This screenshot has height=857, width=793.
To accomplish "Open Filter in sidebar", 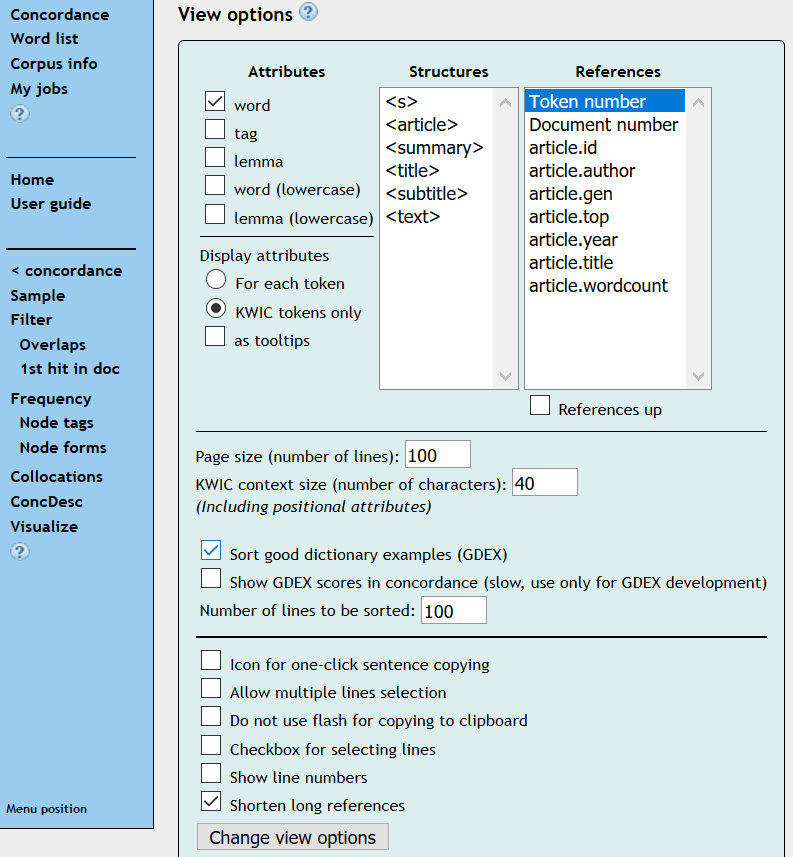I will [32, 319].
